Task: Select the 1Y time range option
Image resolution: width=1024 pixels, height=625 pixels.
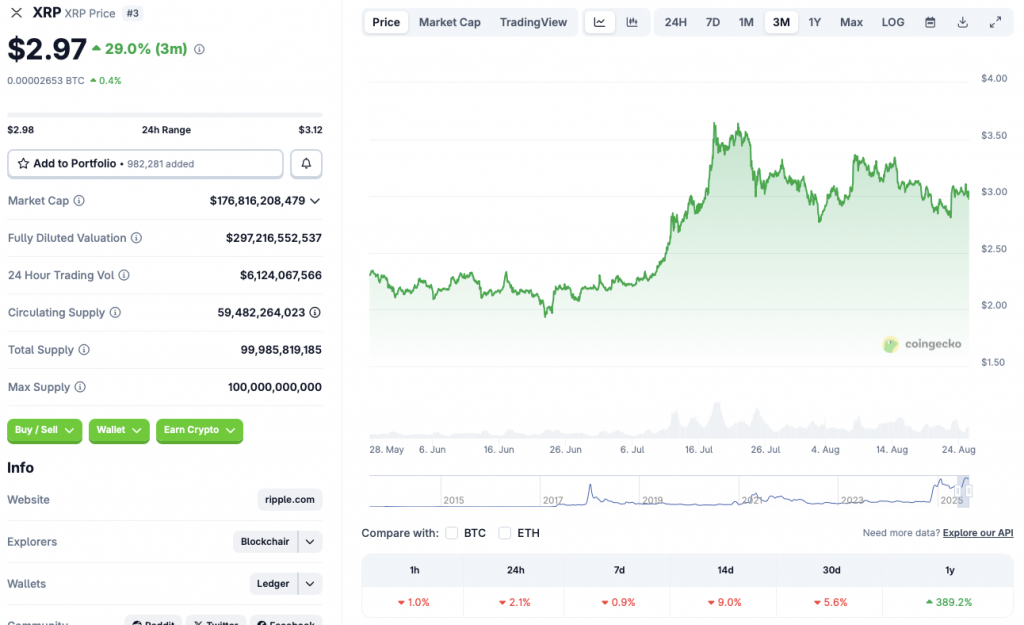Action: pyautogui.click(x=815, y=21)
